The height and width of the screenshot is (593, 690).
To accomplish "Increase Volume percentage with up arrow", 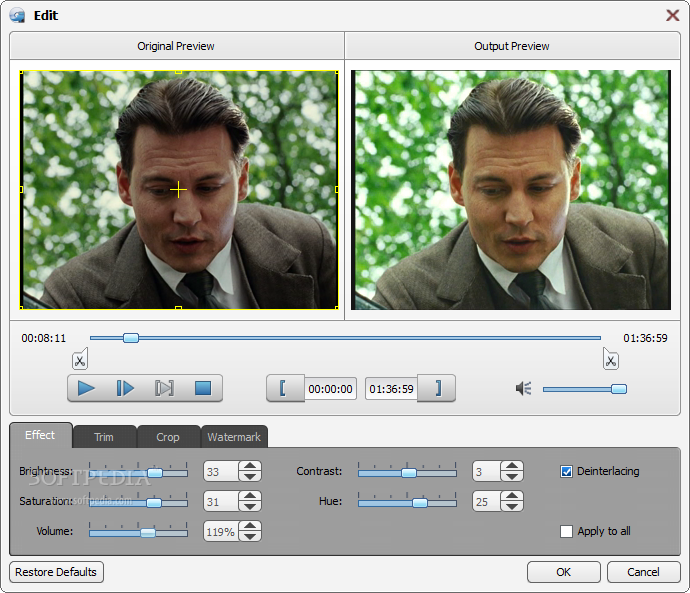I will point(250,526).
